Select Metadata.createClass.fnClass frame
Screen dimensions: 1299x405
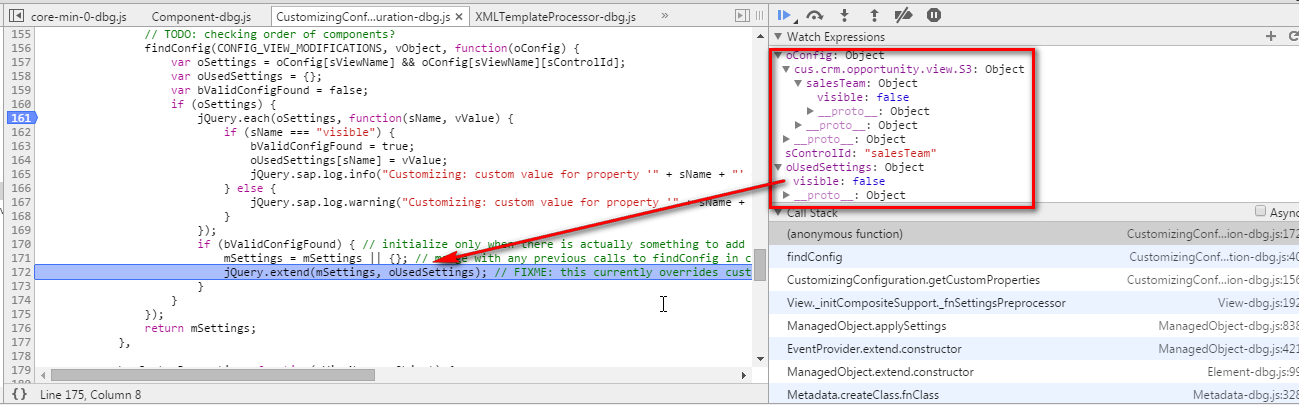(x=1034, y=395)
